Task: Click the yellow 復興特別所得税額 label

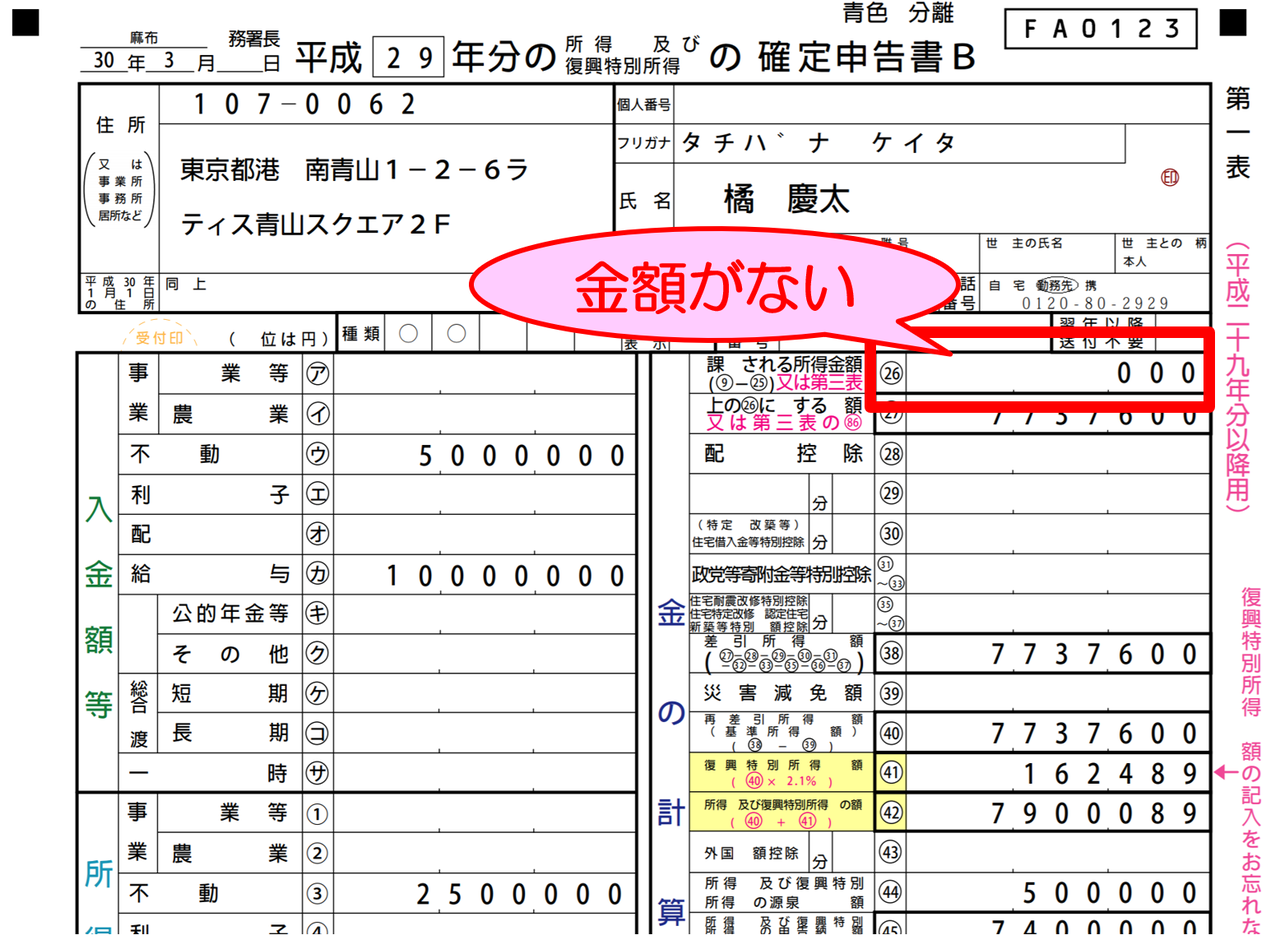Action: click(x=782, y=772)
